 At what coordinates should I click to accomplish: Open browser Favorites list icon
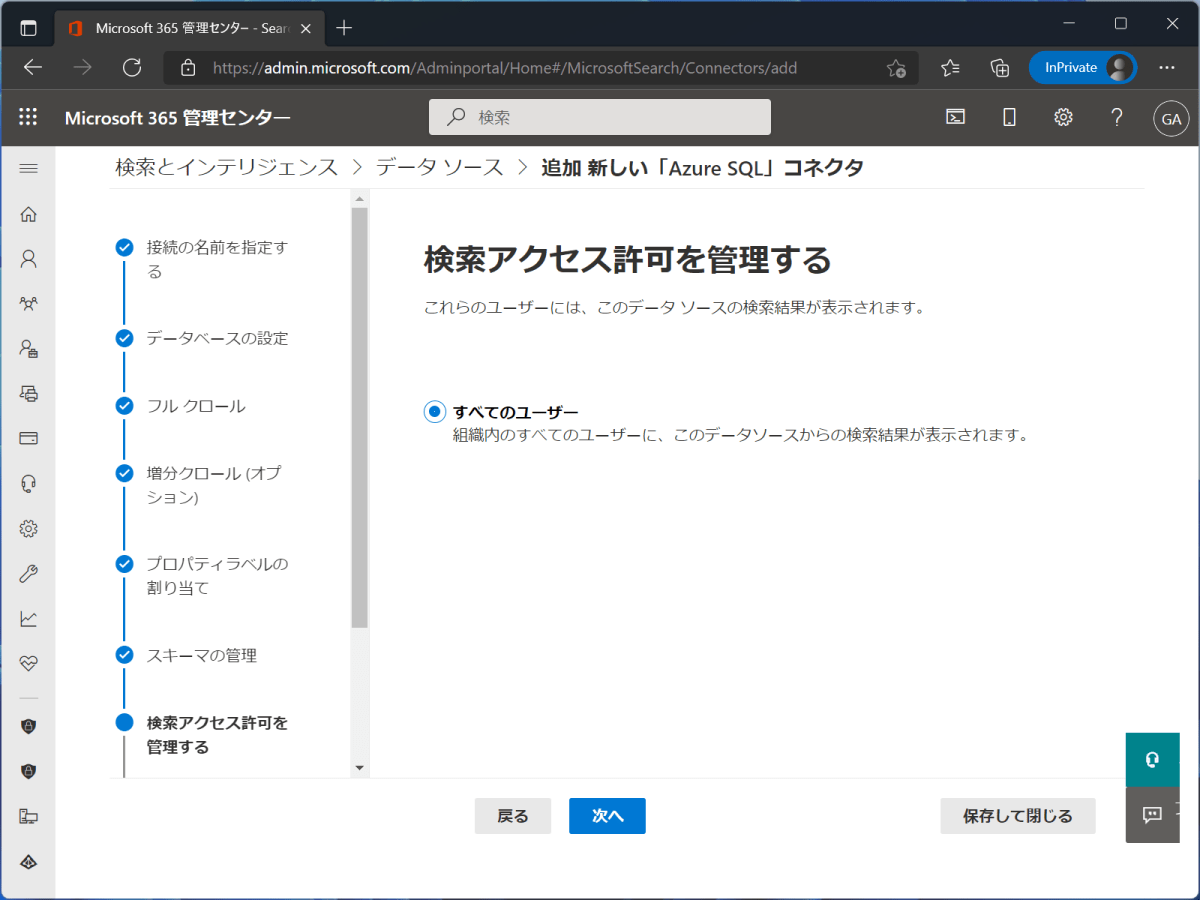pos(950,68)
